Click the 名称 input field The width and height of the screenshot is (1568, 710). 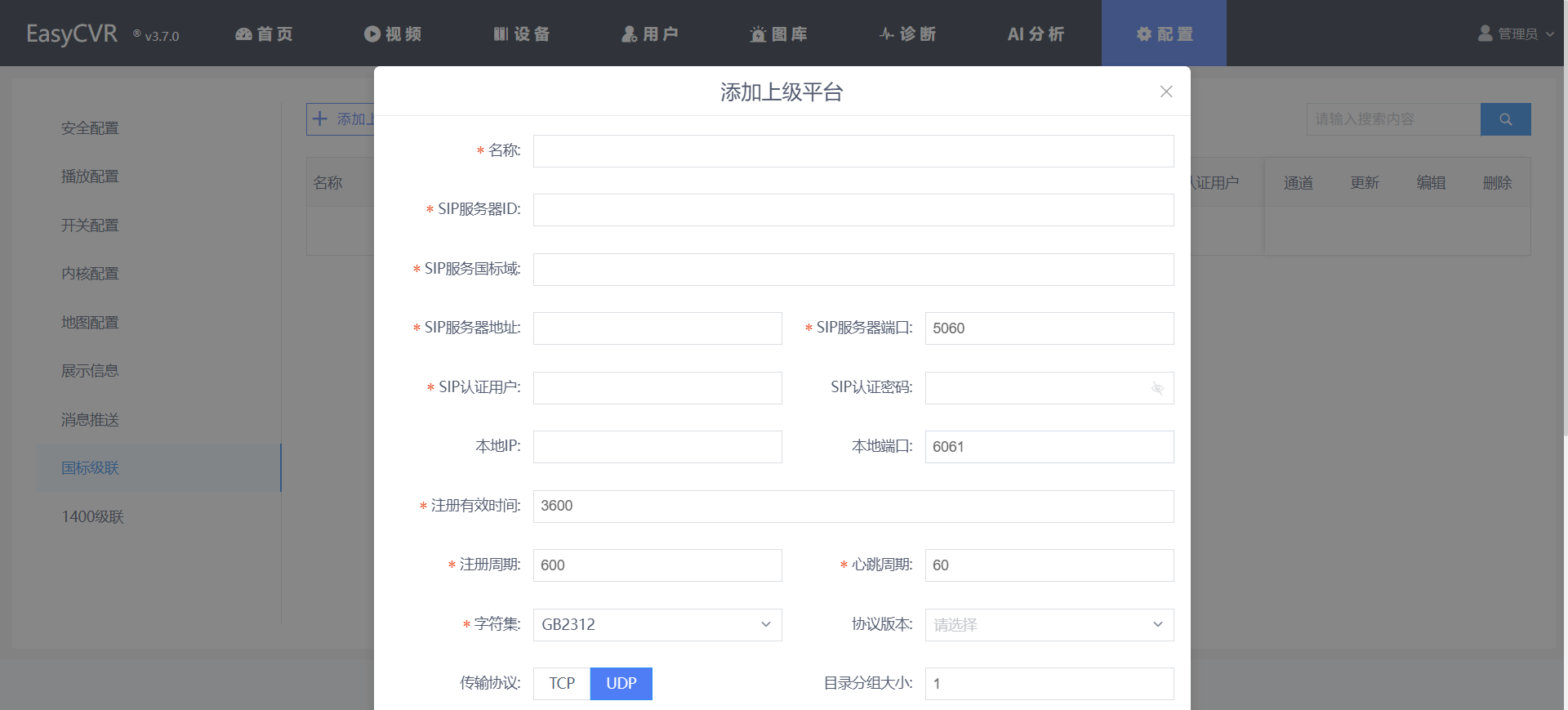coord(853,151)
